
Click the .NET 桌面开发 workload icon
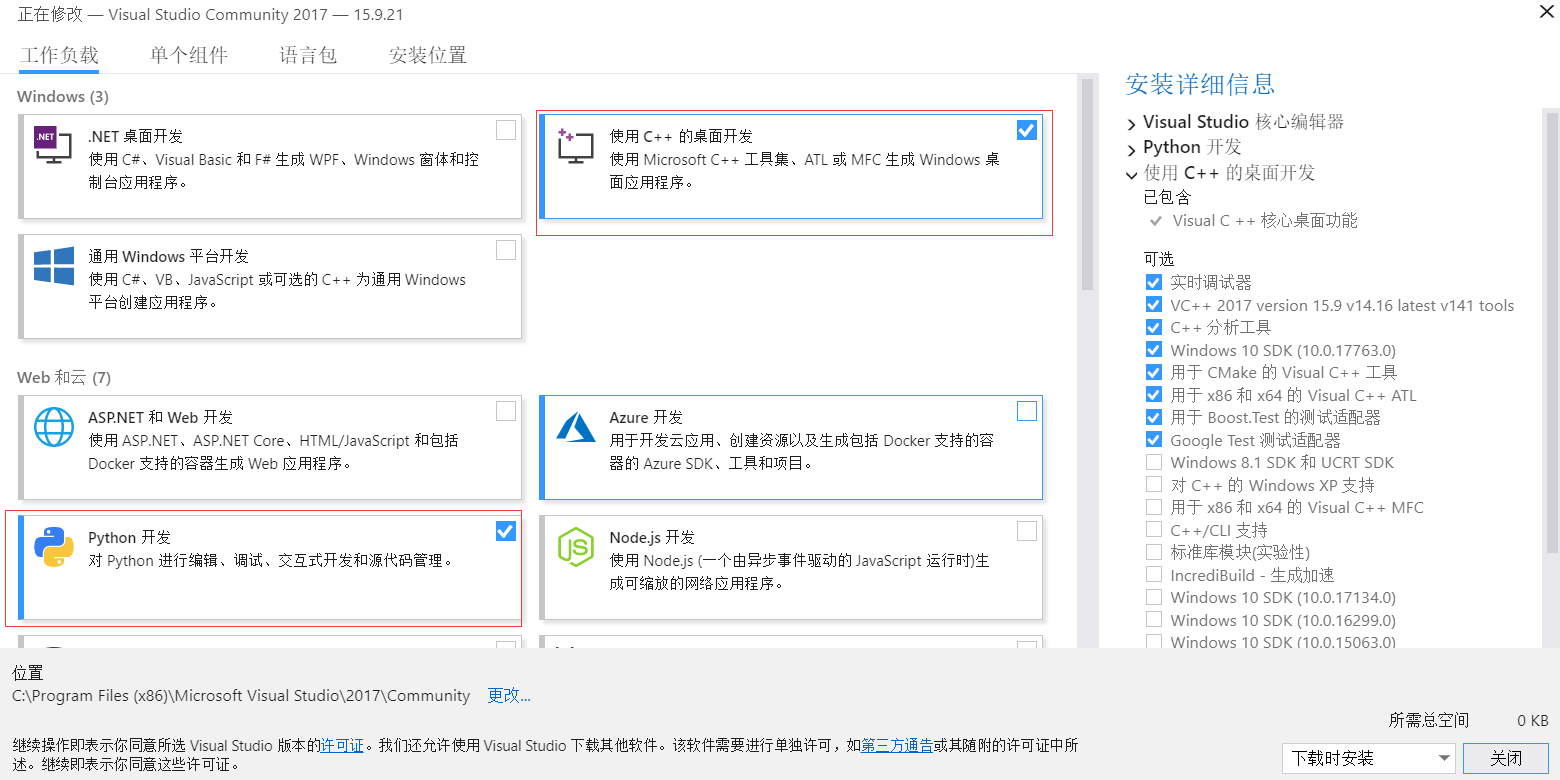point(52,146)
